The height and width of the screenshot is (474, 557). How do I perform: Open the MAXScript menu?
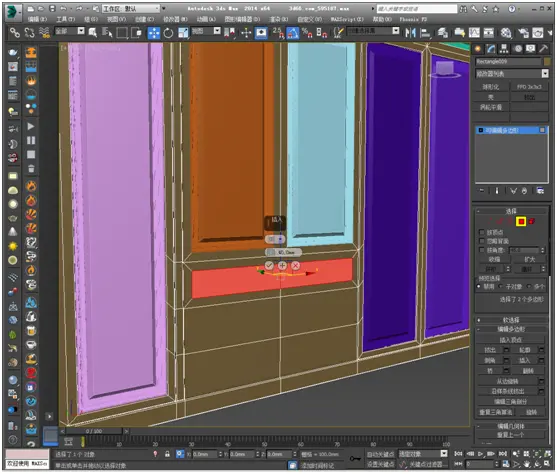pos(347,19)
